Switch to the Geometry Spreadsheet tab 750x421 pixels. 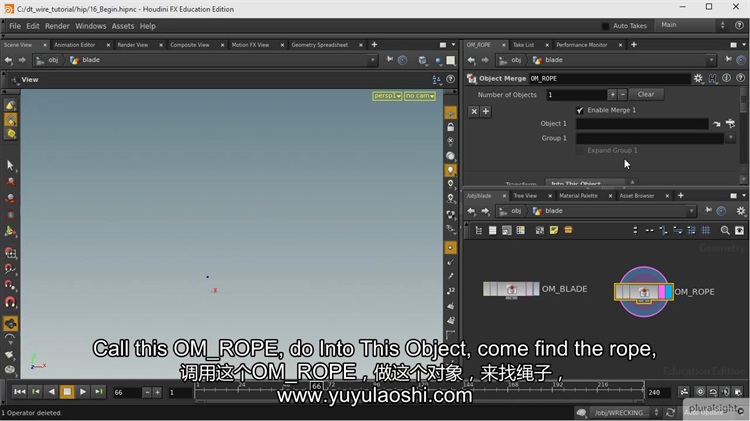[319, 45]
